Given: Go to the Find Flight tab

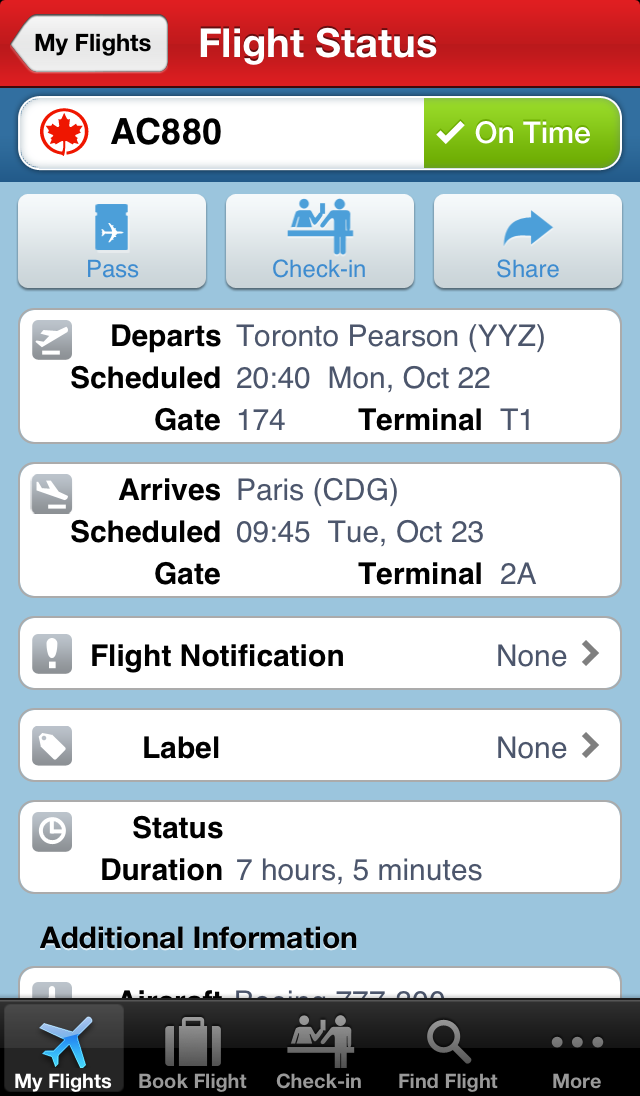Looking at the screenshot, I should 447,1050.
